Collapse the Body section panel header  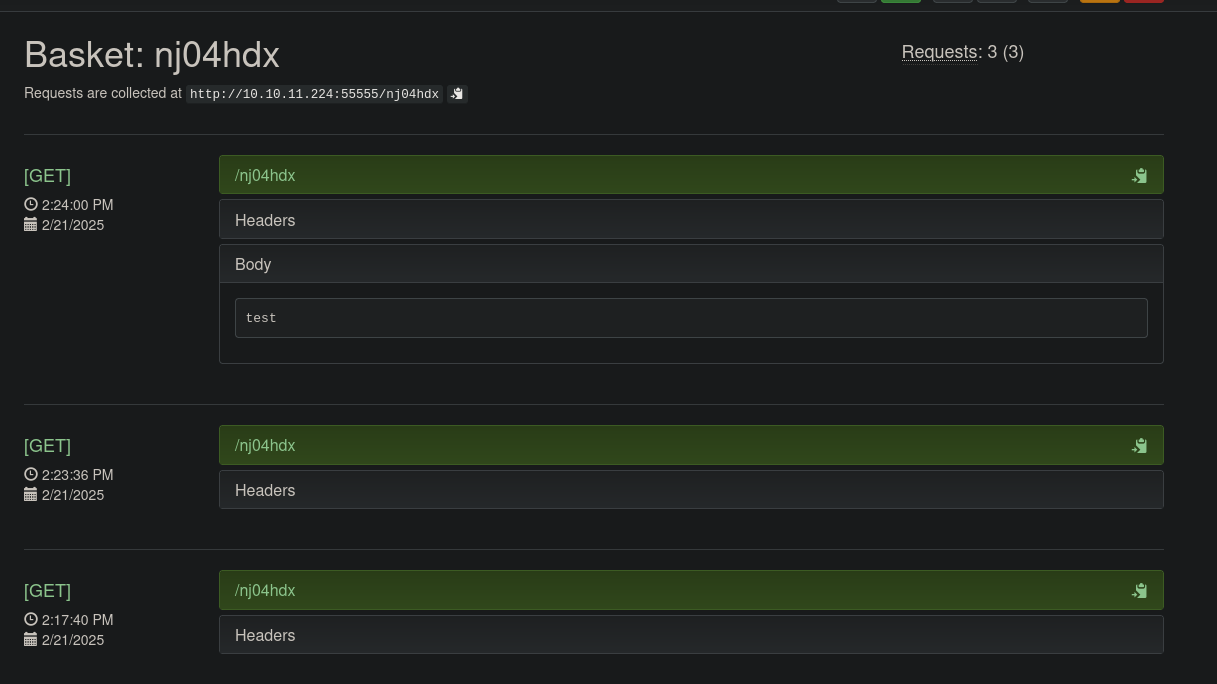[253, 264]
